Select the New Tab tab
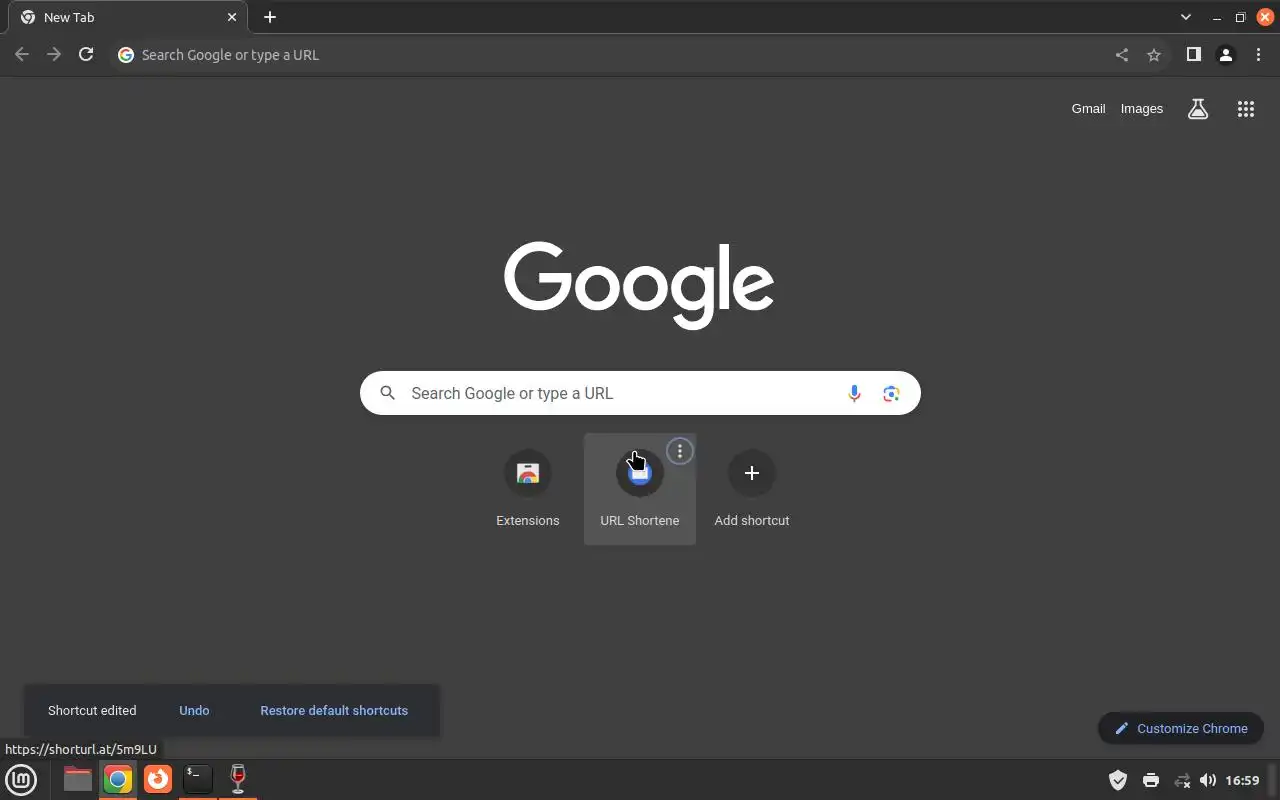Viewport: 1280px width, 800px height. [126, 18]
